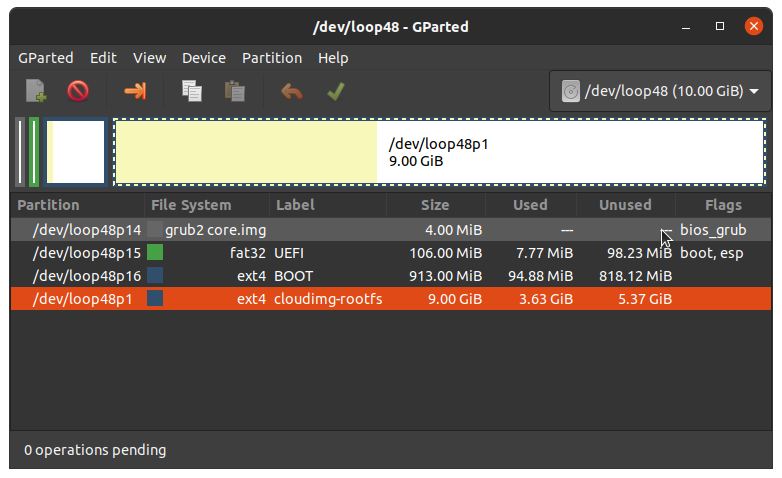Image resolution: width=782 pixels, height=478 pixels.
Task: Open the GParted menu
Action: coord(46,58)
